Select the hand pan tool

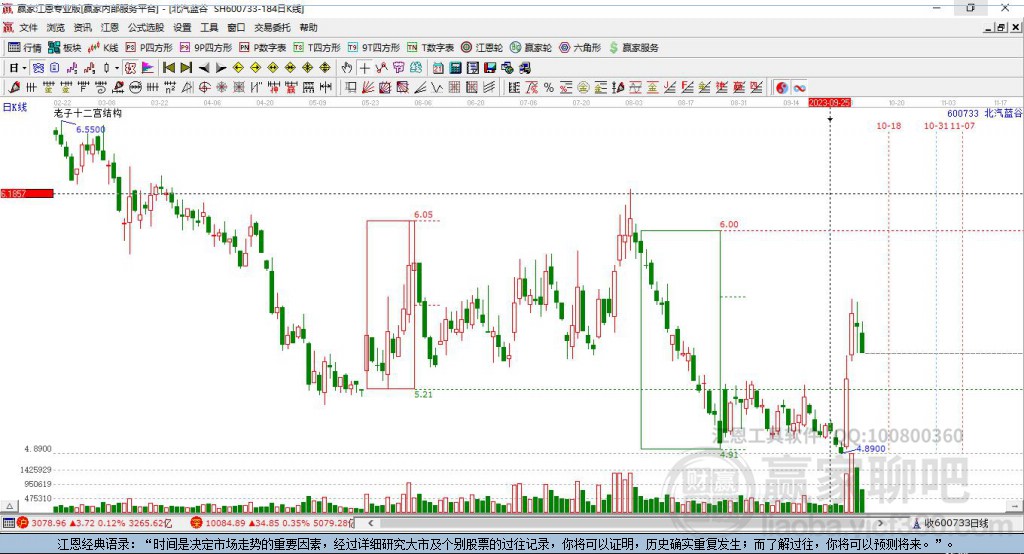pyautogui.click(x=347, y=68)
